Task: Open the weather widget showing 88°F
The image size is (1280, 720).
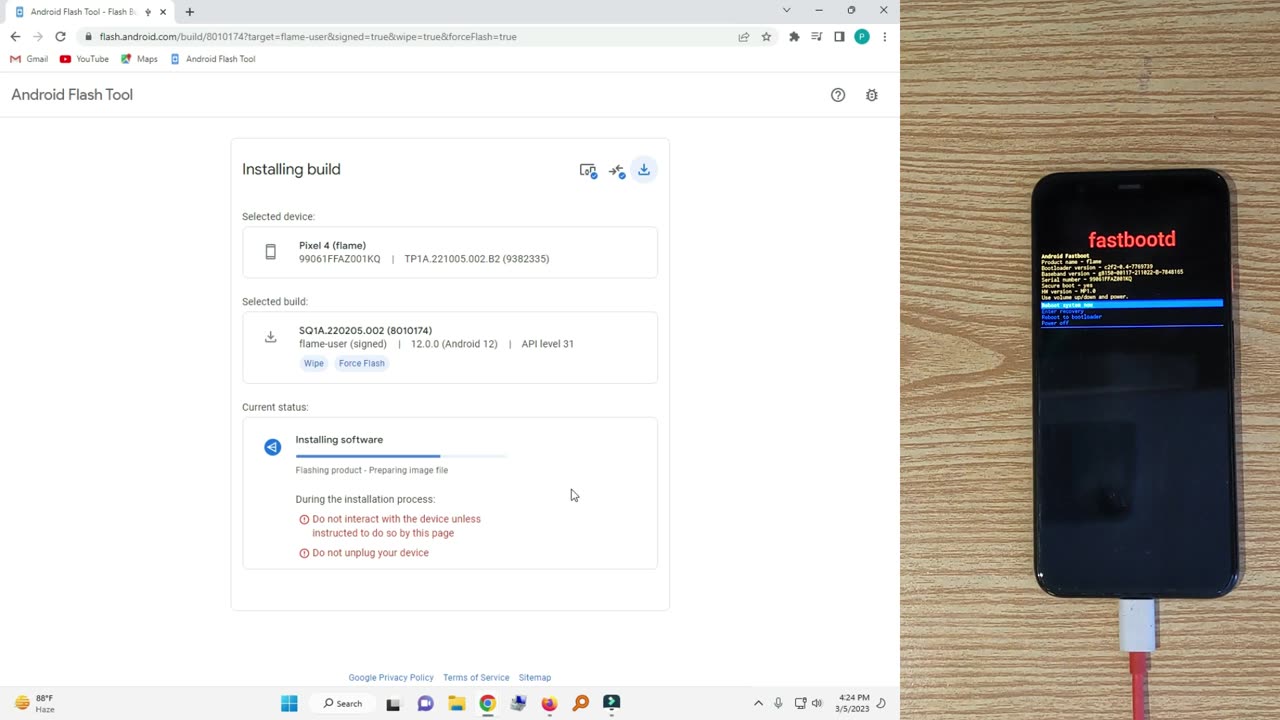Action: click(x=35, y=703)
